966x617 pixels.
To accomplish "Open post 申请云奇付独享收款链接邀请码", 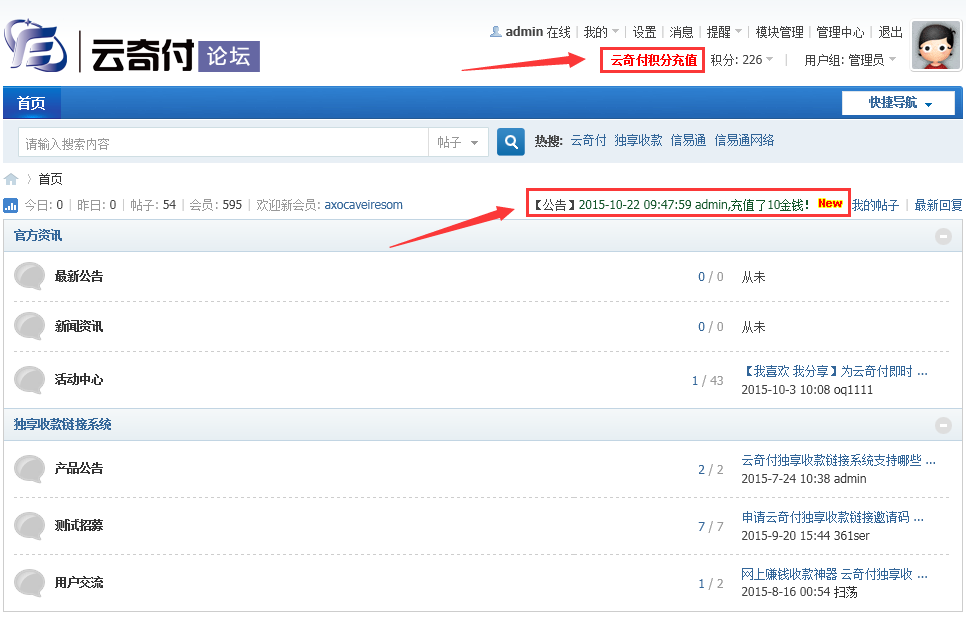I will coord(832,517).
